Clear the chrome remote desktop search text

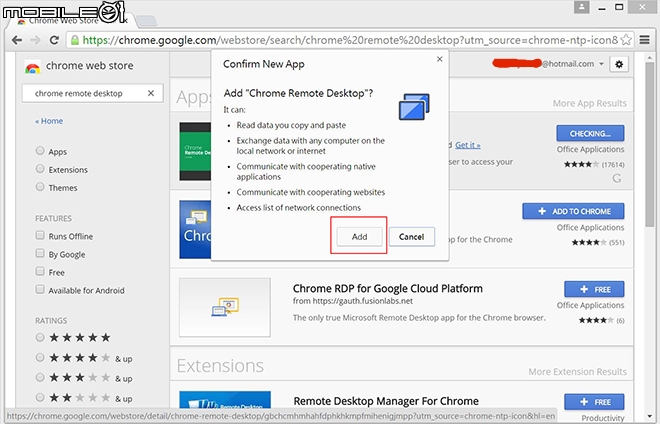tap(151, 93)
